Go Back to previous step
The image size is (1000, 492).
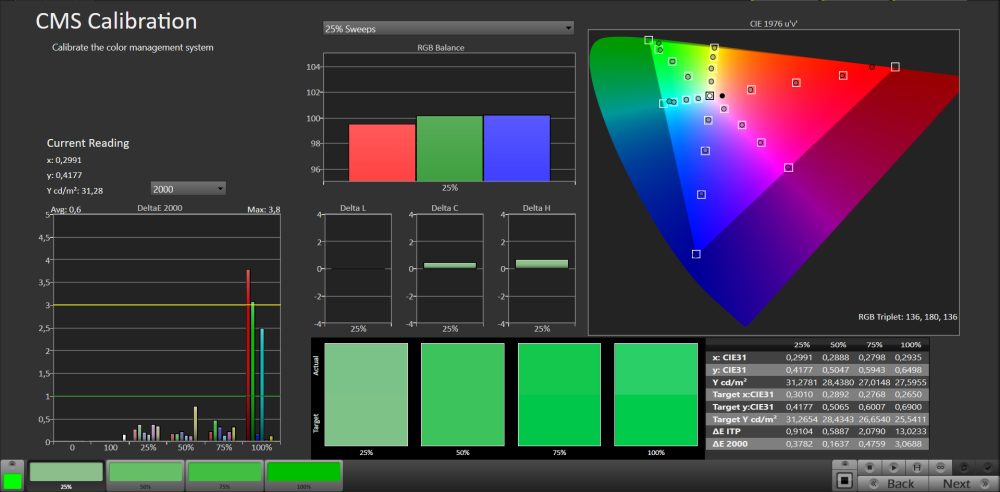893,484
